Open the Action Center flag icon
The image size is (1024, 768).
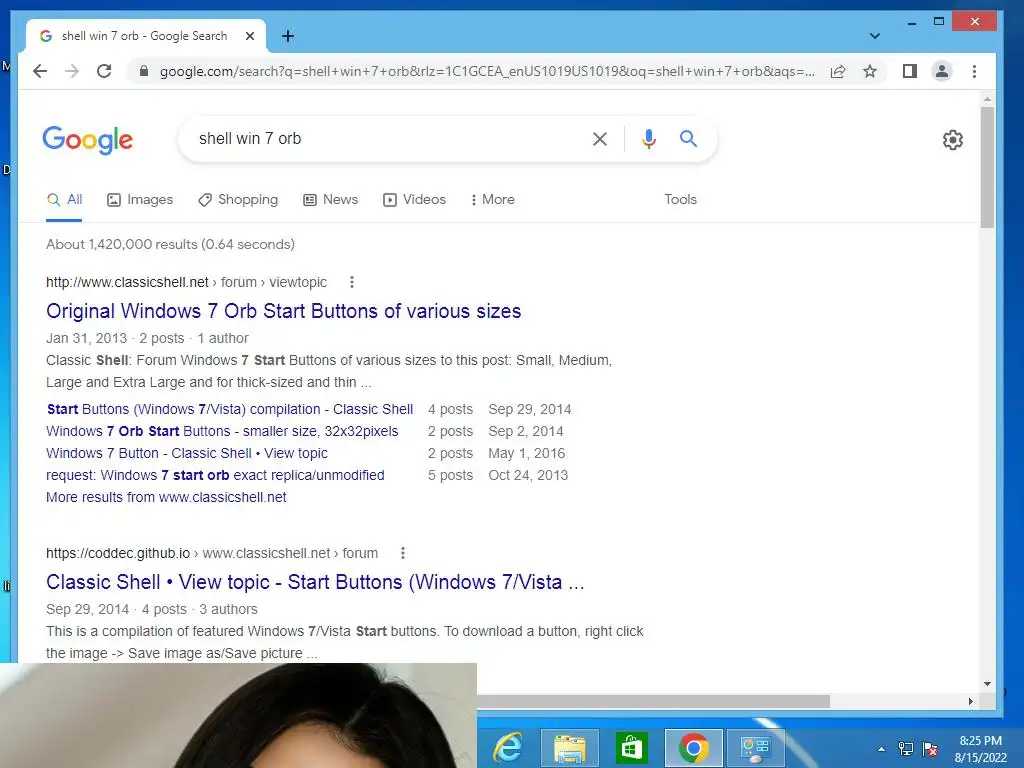(x=930, y=749)
